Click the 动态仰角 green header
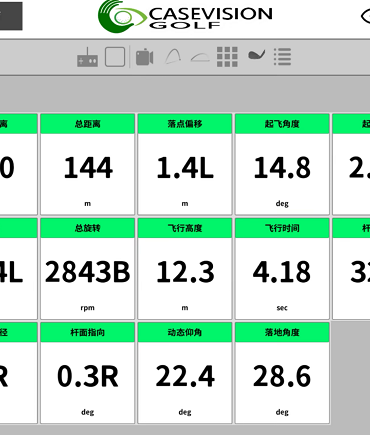This screenshot has width=370, height=435. 185,332
